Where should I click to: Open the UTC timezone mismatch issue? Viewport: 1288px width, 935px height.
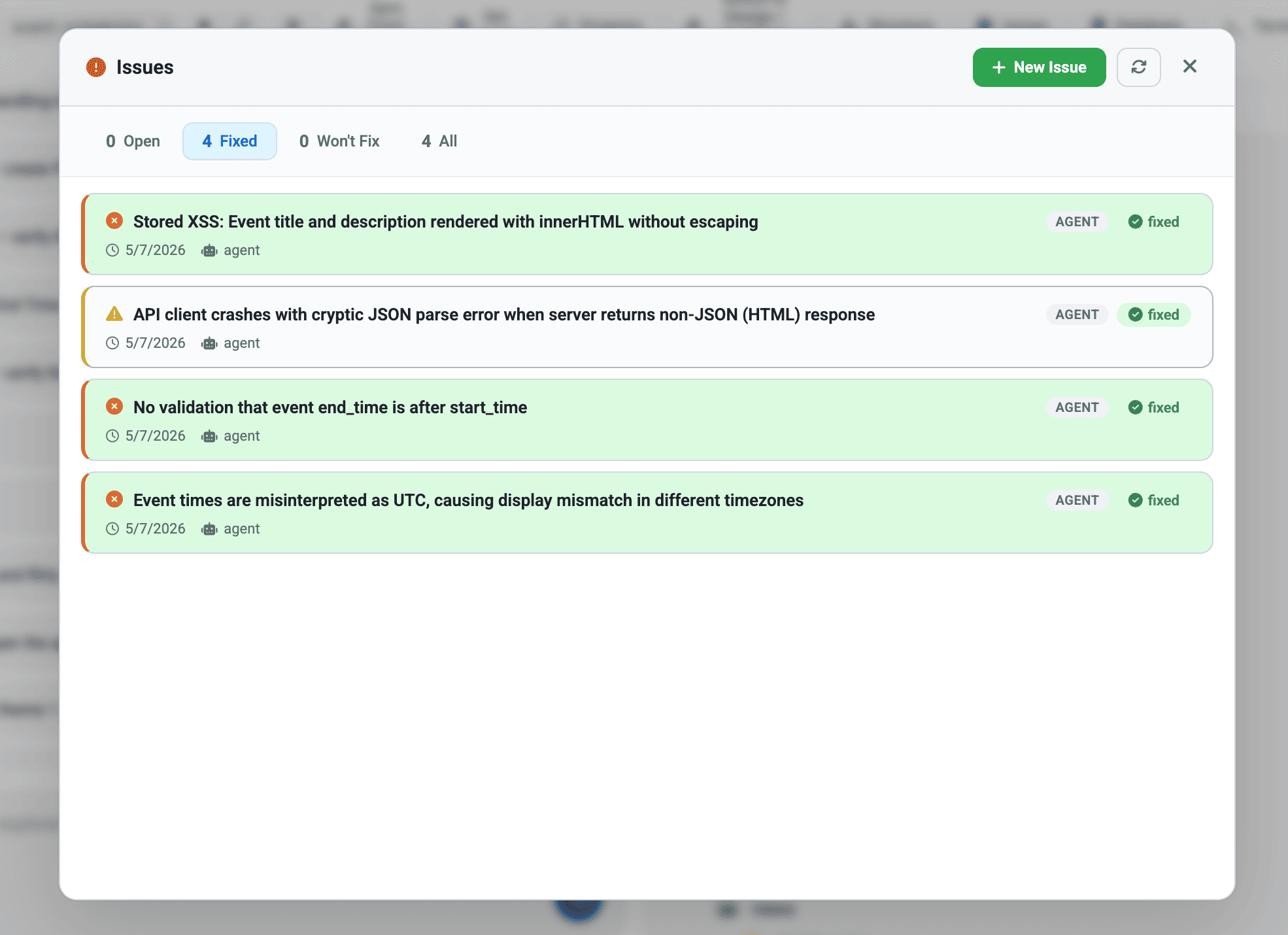(469, 500)
